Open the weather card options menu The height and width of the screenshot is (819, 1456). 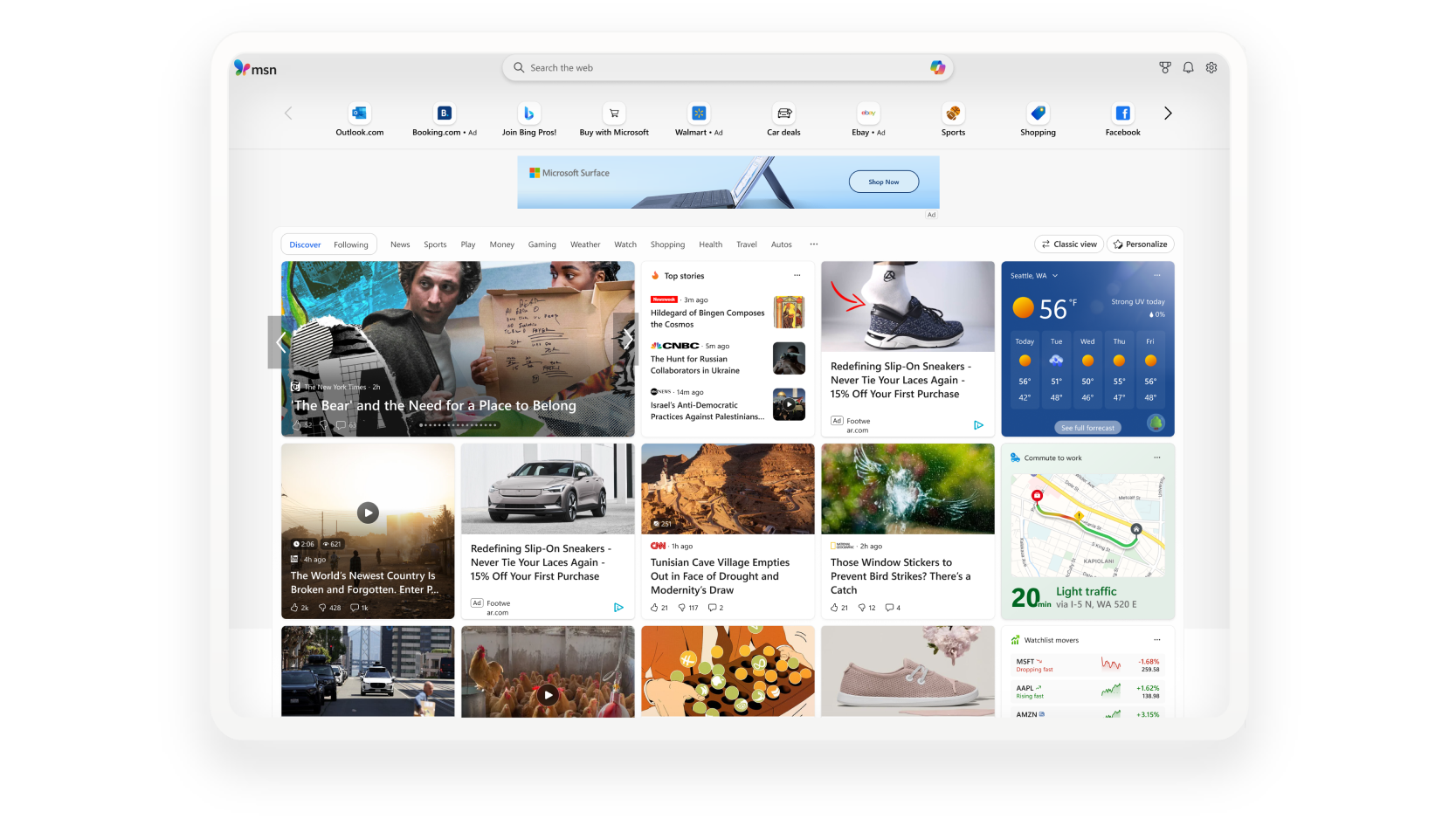(x=1157, y=275)
